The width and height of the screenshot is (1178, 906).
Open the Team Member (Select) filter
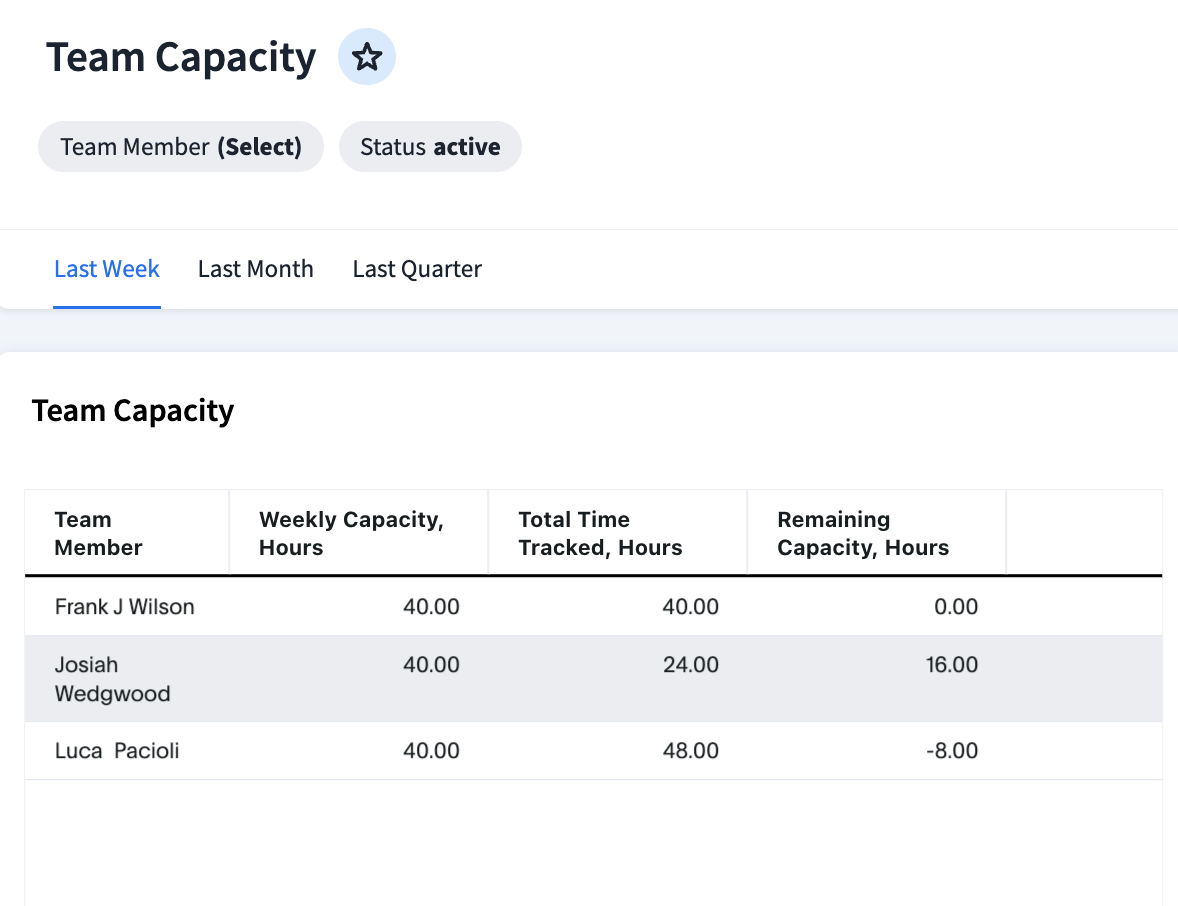(x=181, y=147)
